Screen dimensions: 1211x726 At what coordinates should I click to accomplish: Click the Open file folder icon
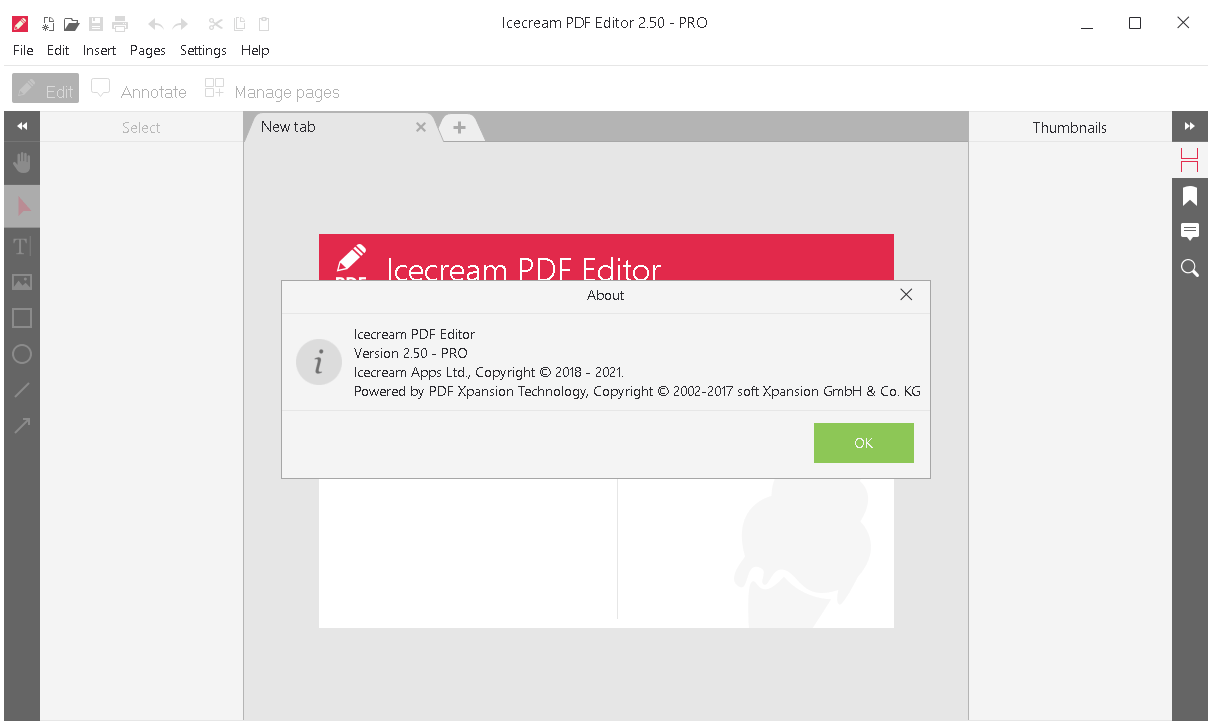click(x=71, y=24)
